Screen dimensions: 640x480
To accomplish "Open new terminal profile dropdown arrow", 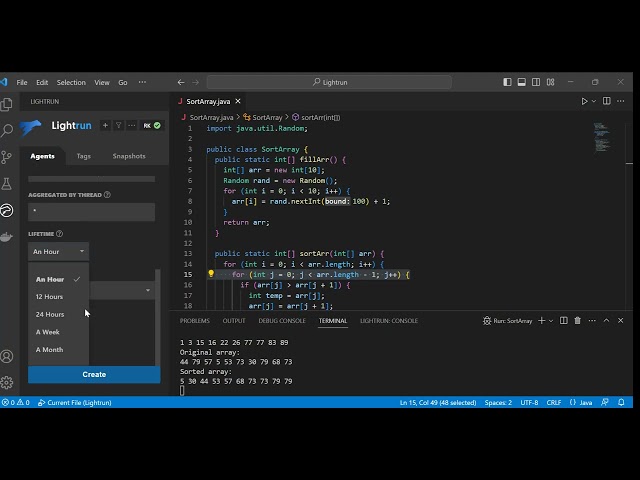I will click(551, 320).
